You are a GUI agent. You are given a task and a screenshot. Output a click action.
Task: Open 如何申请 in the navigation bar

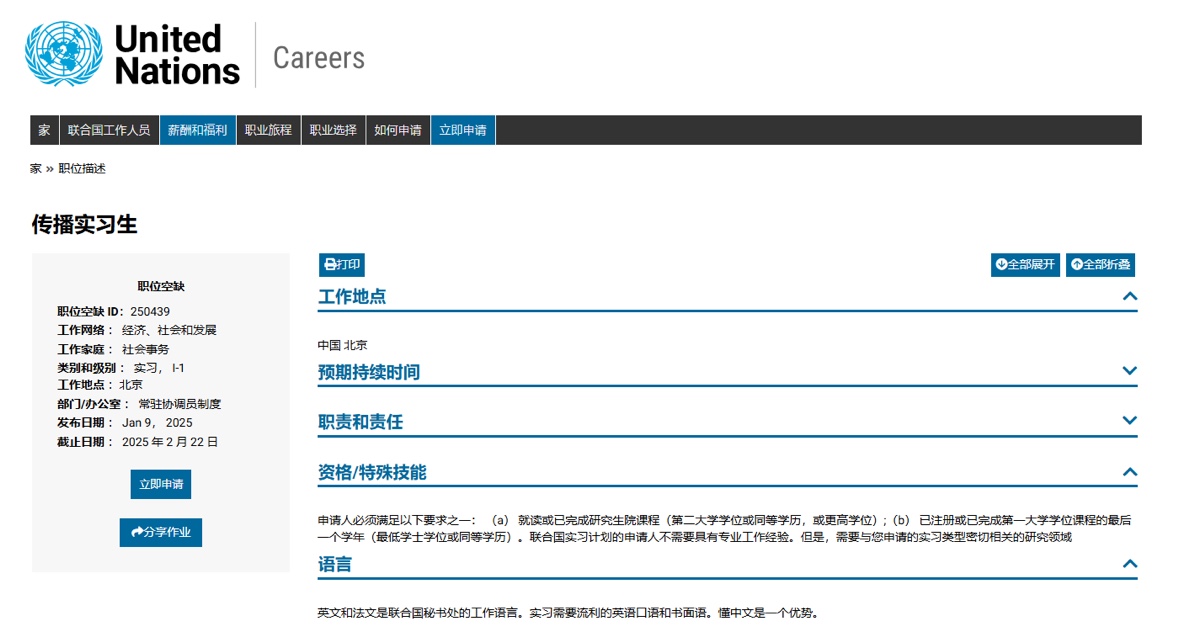coord(398,130)
